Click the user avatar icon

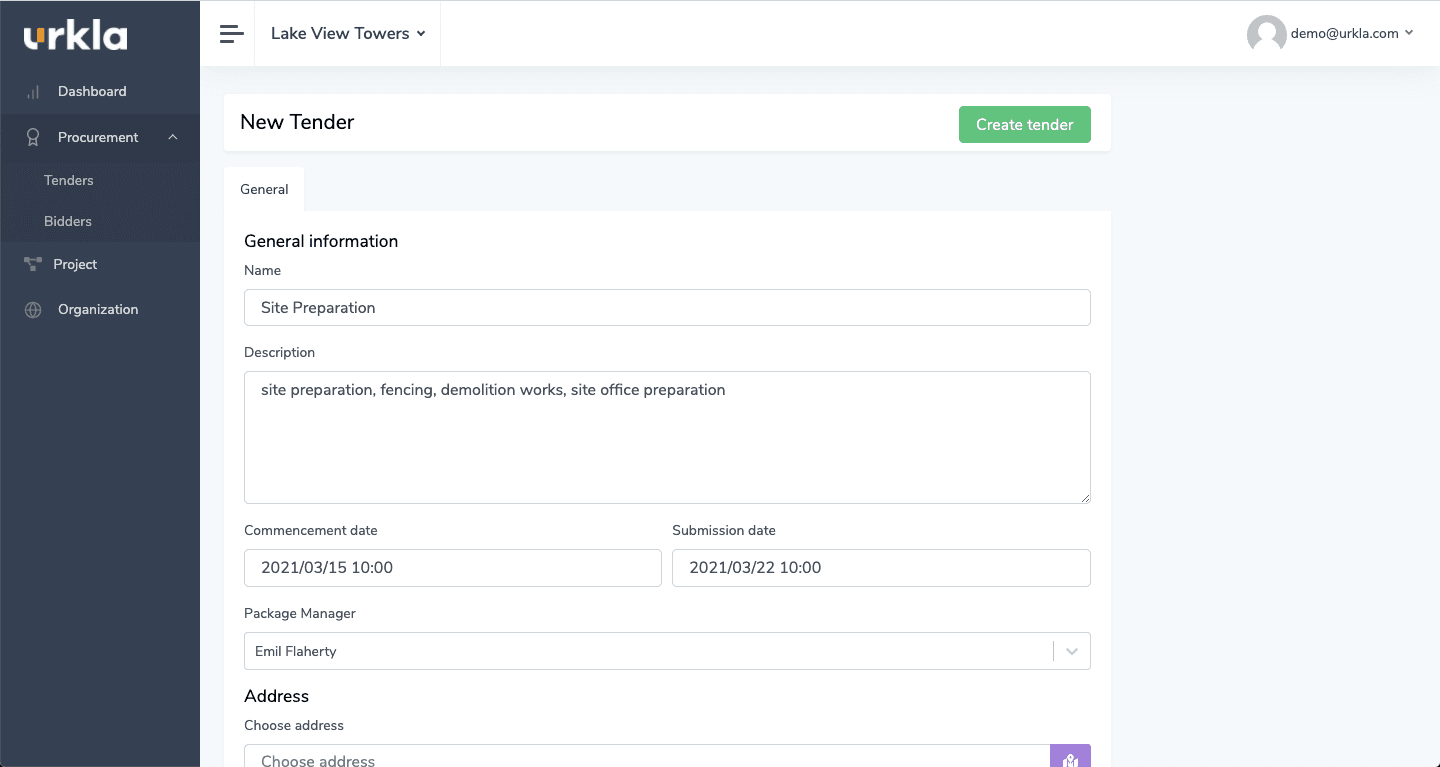pyautogui.click(x=1266, y=34)
